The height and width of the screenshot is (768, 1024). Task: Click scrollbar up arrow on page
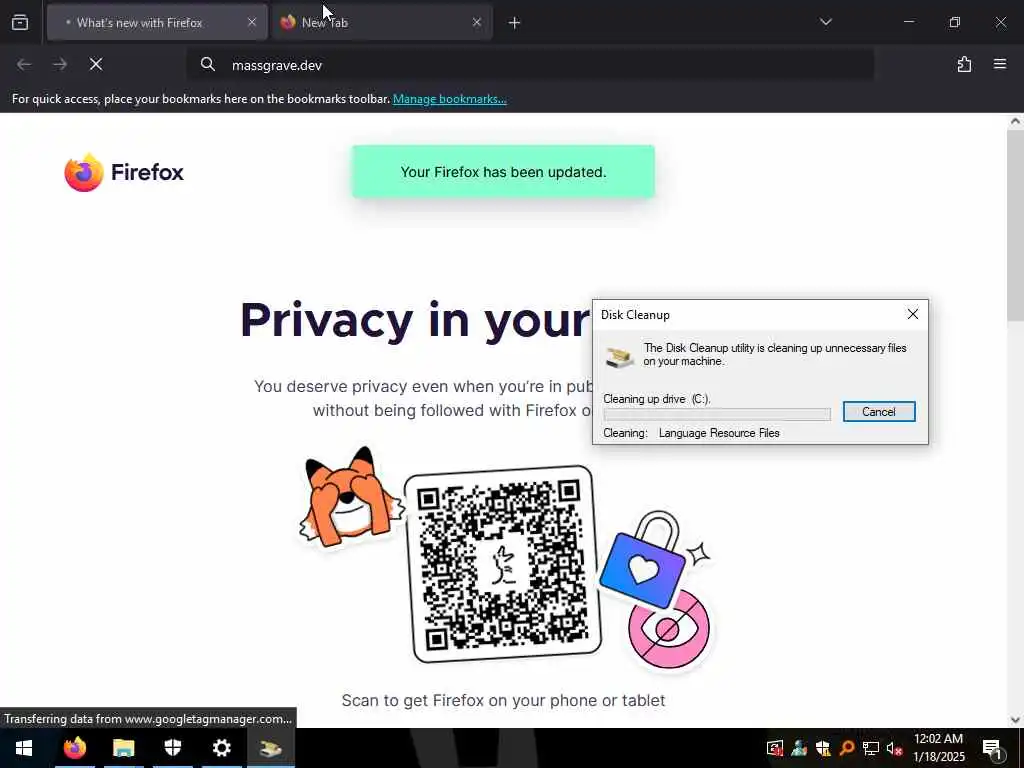1016,121
